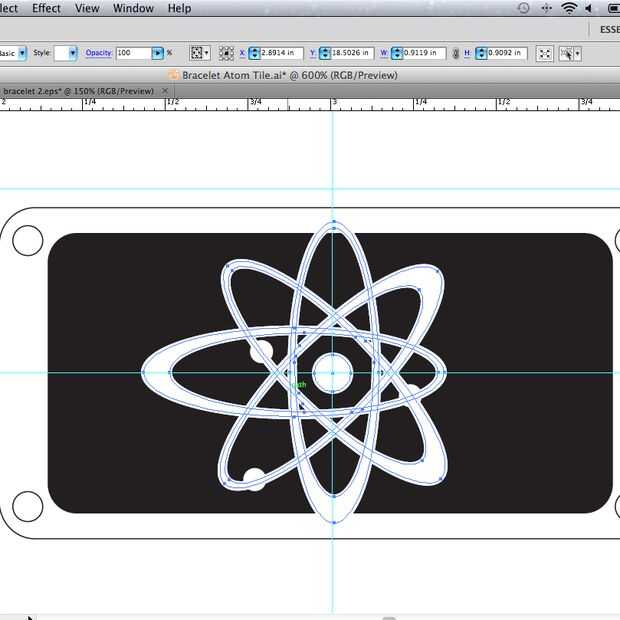Click the X position link label

242,53
